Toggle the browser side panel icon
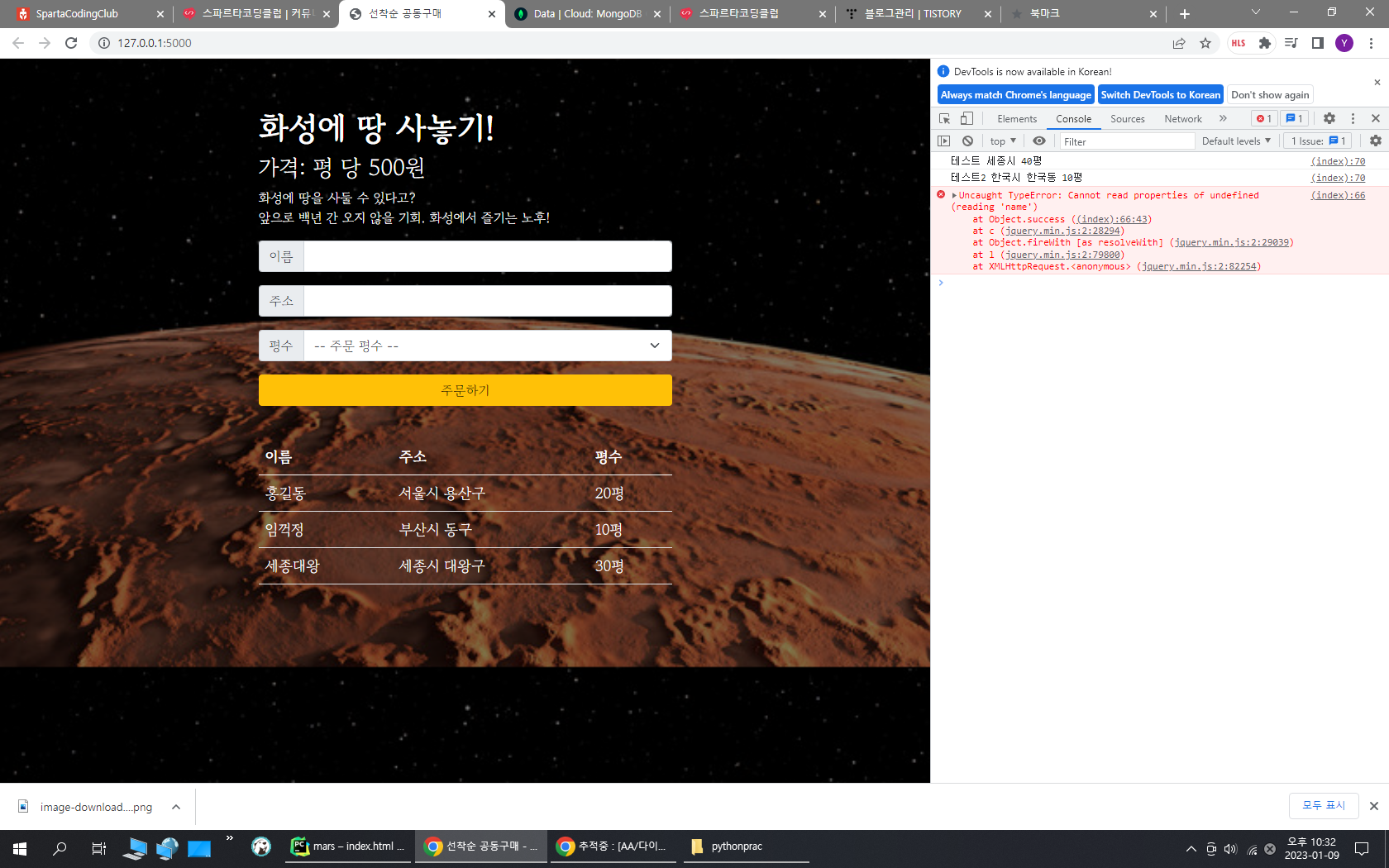This screenshot has width=1389, height=868. pyautogui.click(x=1318, y=43)
